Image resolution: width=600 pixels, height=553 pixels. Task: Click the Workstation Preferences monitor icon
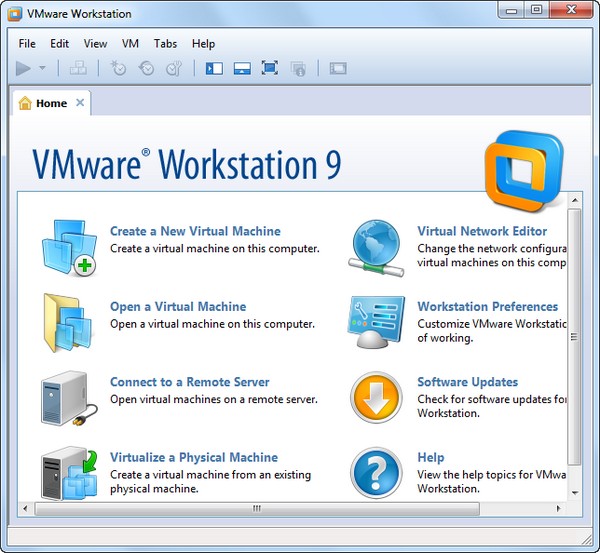[376, 322]
